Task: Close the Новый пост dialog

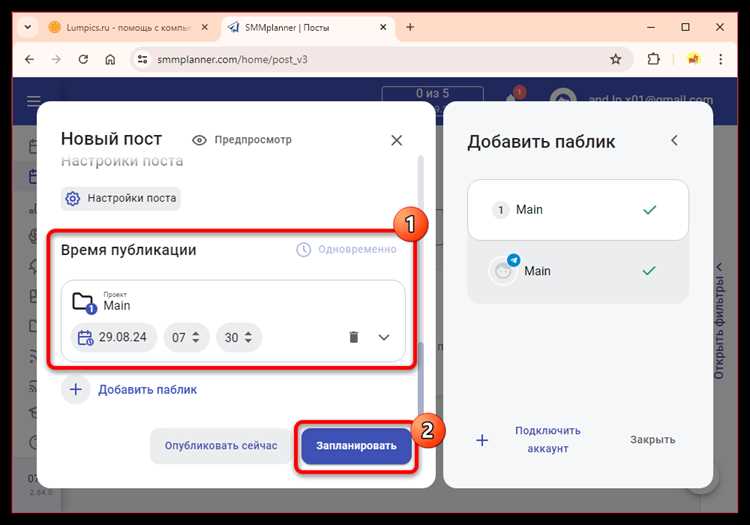Action: pyautogui.click(x=397, y=140)
